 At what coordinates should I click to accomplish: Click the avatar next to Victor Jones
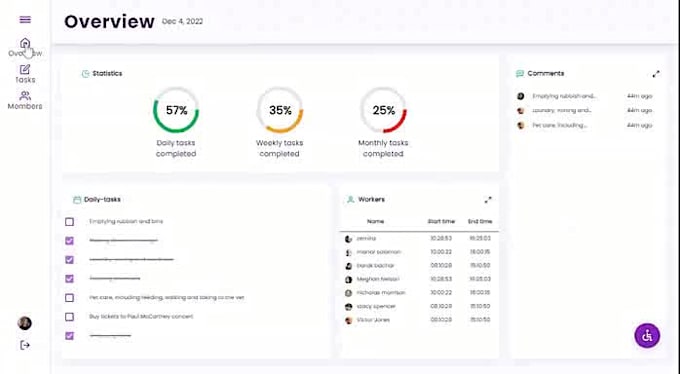coord(348,320)
